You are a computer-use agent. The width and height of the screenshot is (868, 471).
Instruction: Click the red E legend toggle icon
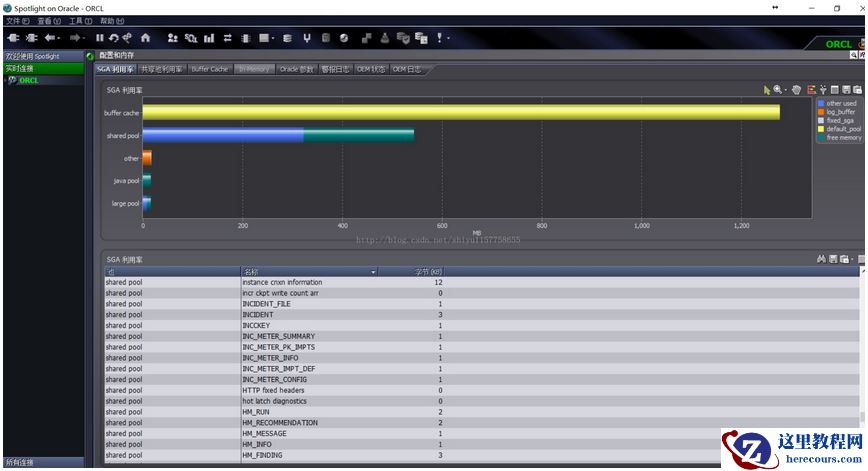pyautogui.click(x=812, y=90)
